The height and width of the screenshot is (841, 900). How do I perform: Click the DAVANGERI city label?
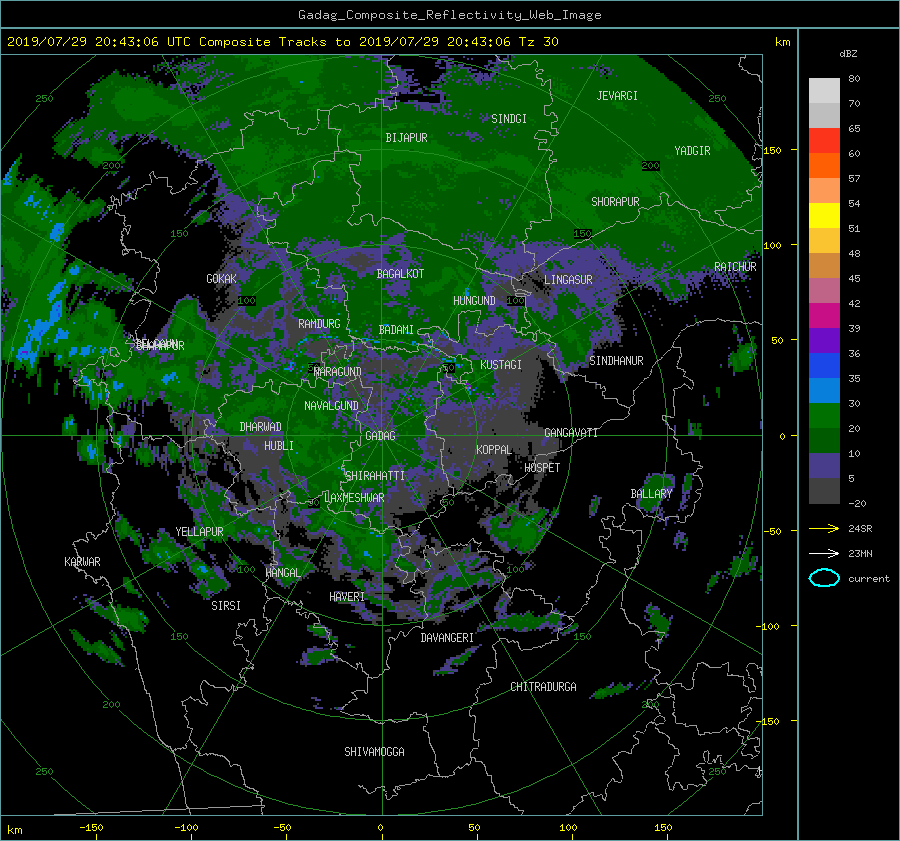point(447,638)
